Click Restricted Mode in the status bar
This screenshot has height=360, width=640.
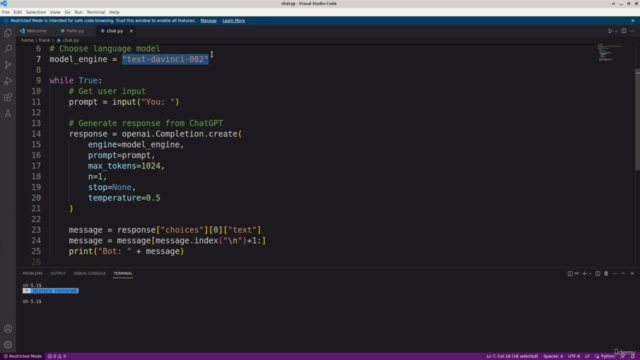(22, 356)
